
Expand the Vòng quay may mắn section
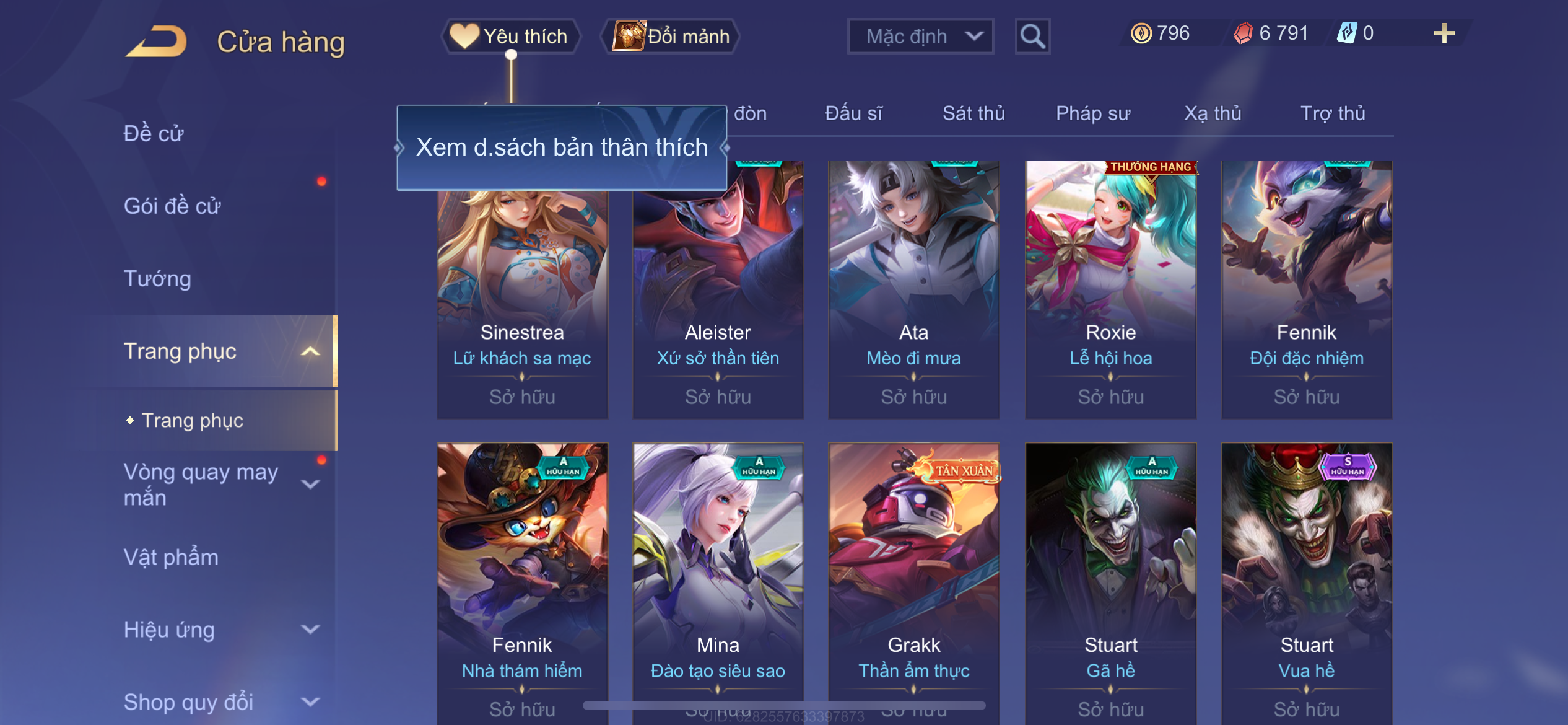(310, 484)
